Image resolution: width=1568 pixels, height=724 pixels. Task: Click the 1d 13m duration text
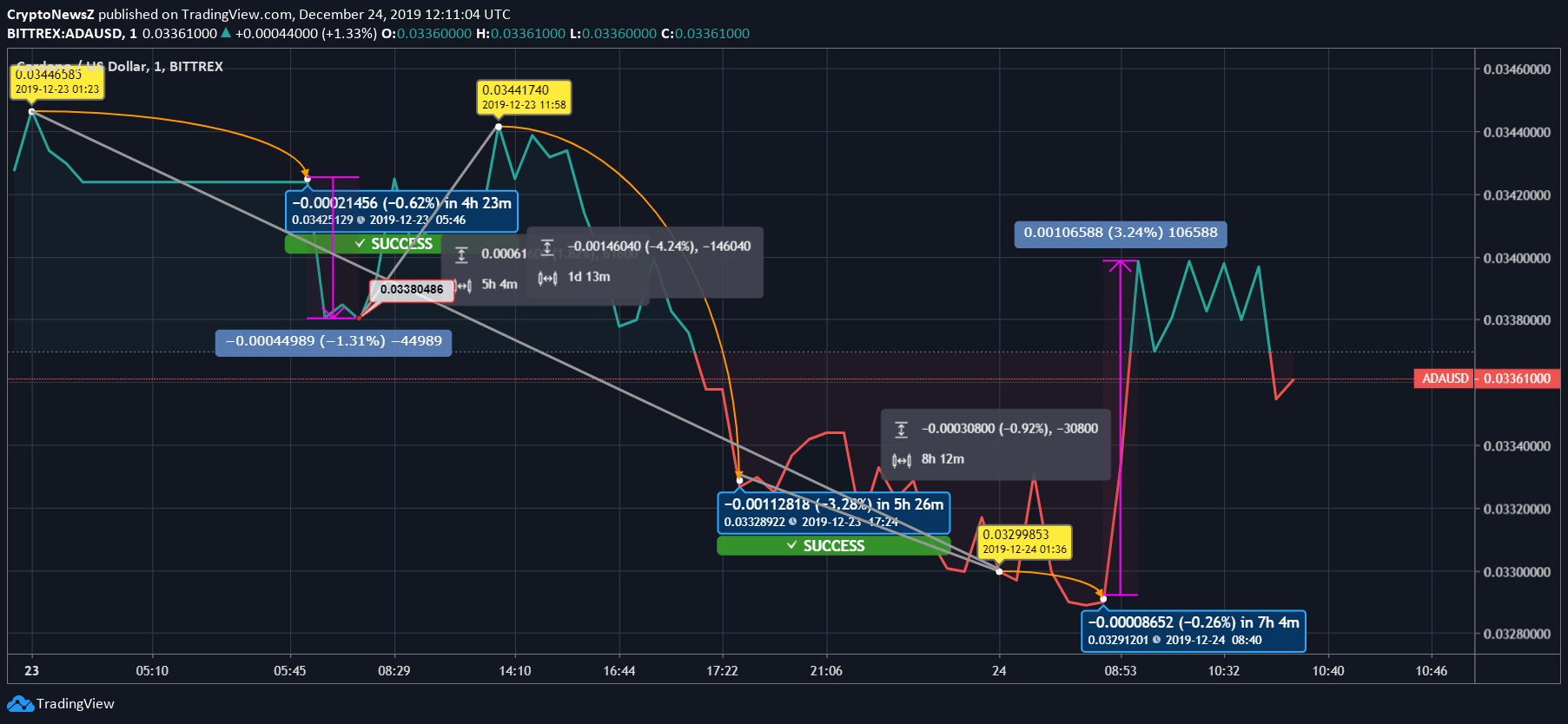[589, 277]
